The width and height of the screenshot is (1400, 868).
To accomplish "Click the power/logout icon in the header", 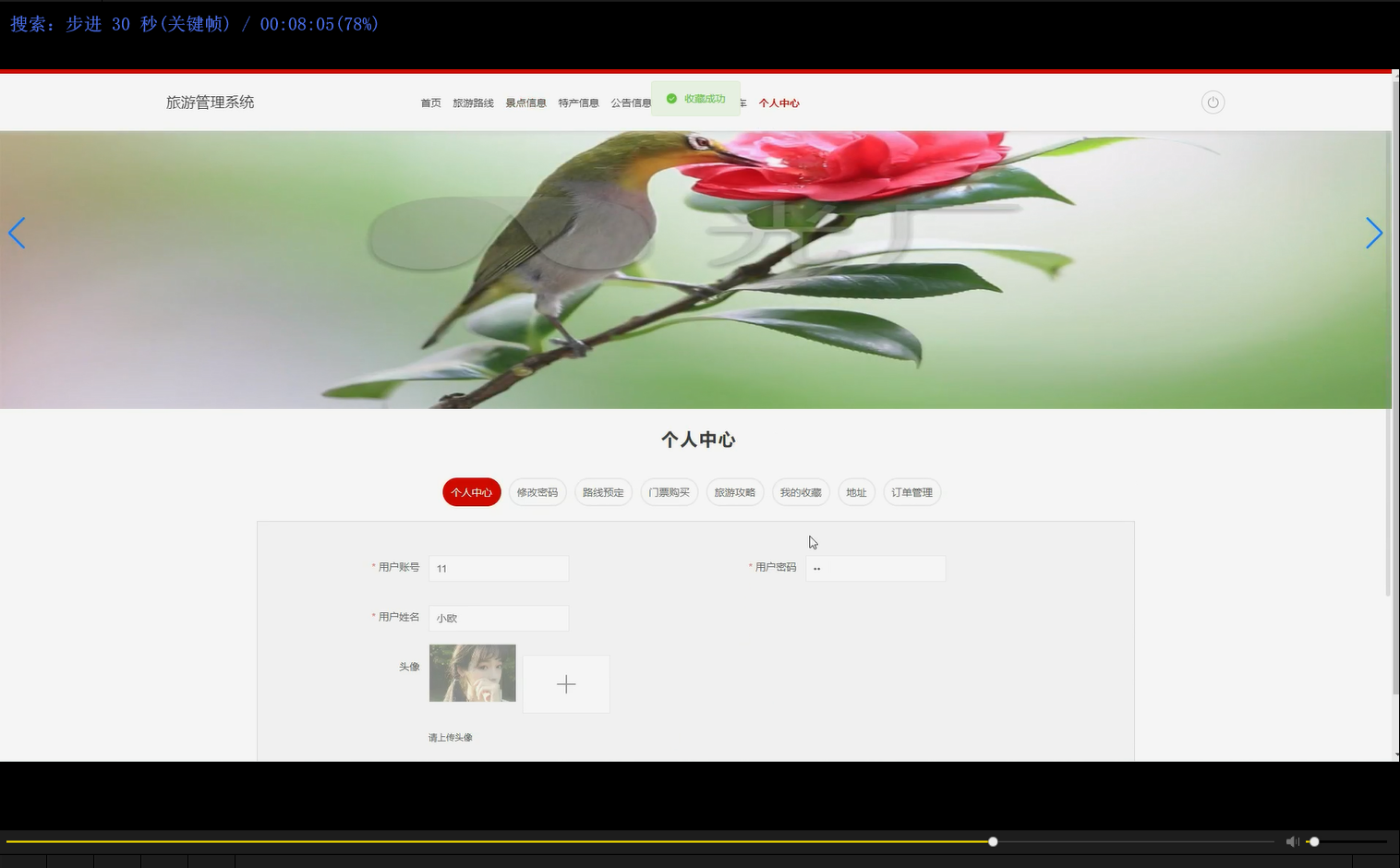I will point(1213,102).
